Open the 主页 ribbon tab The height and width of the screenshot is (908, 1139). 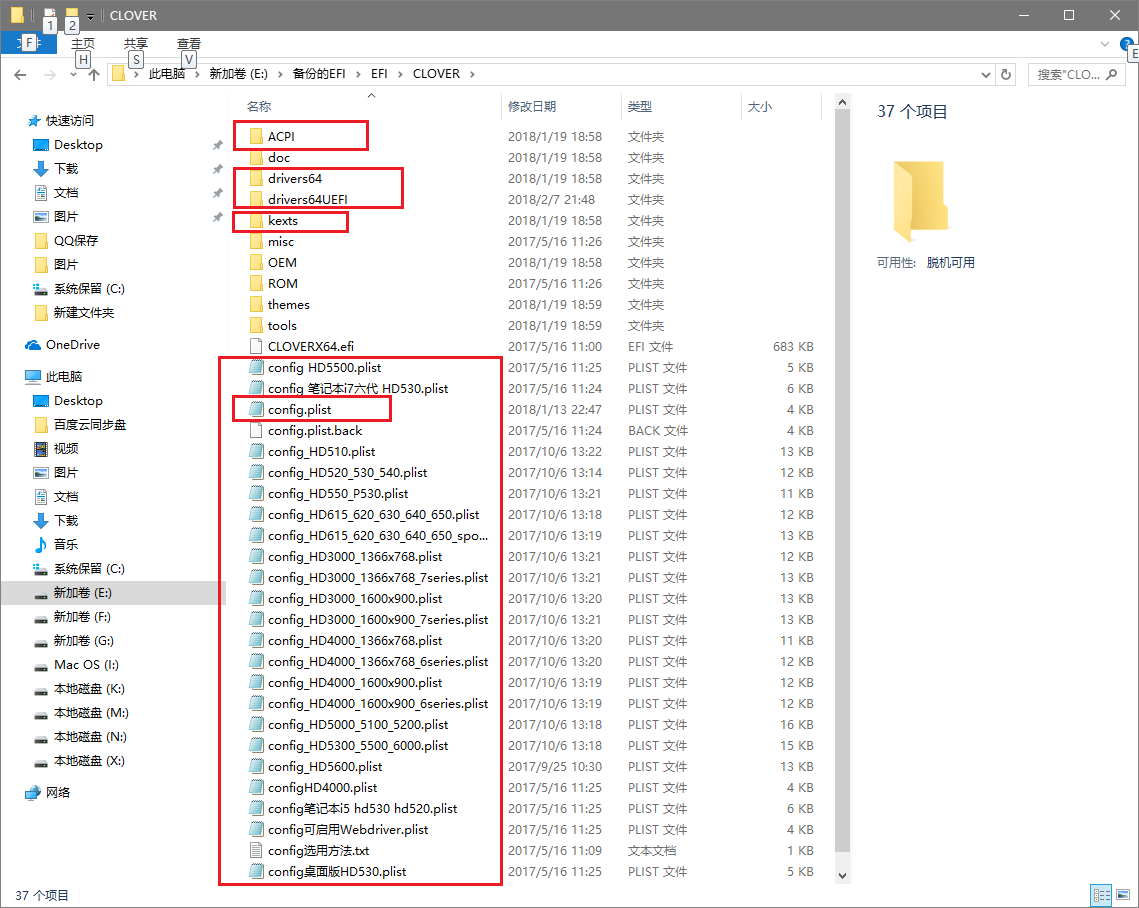point(83,44)
